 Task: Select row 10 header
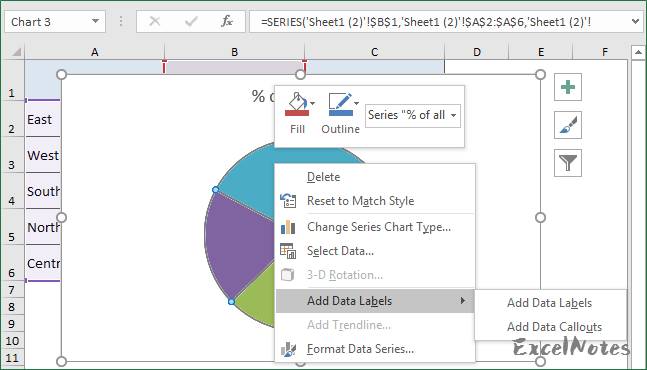[x=12, y=341]
